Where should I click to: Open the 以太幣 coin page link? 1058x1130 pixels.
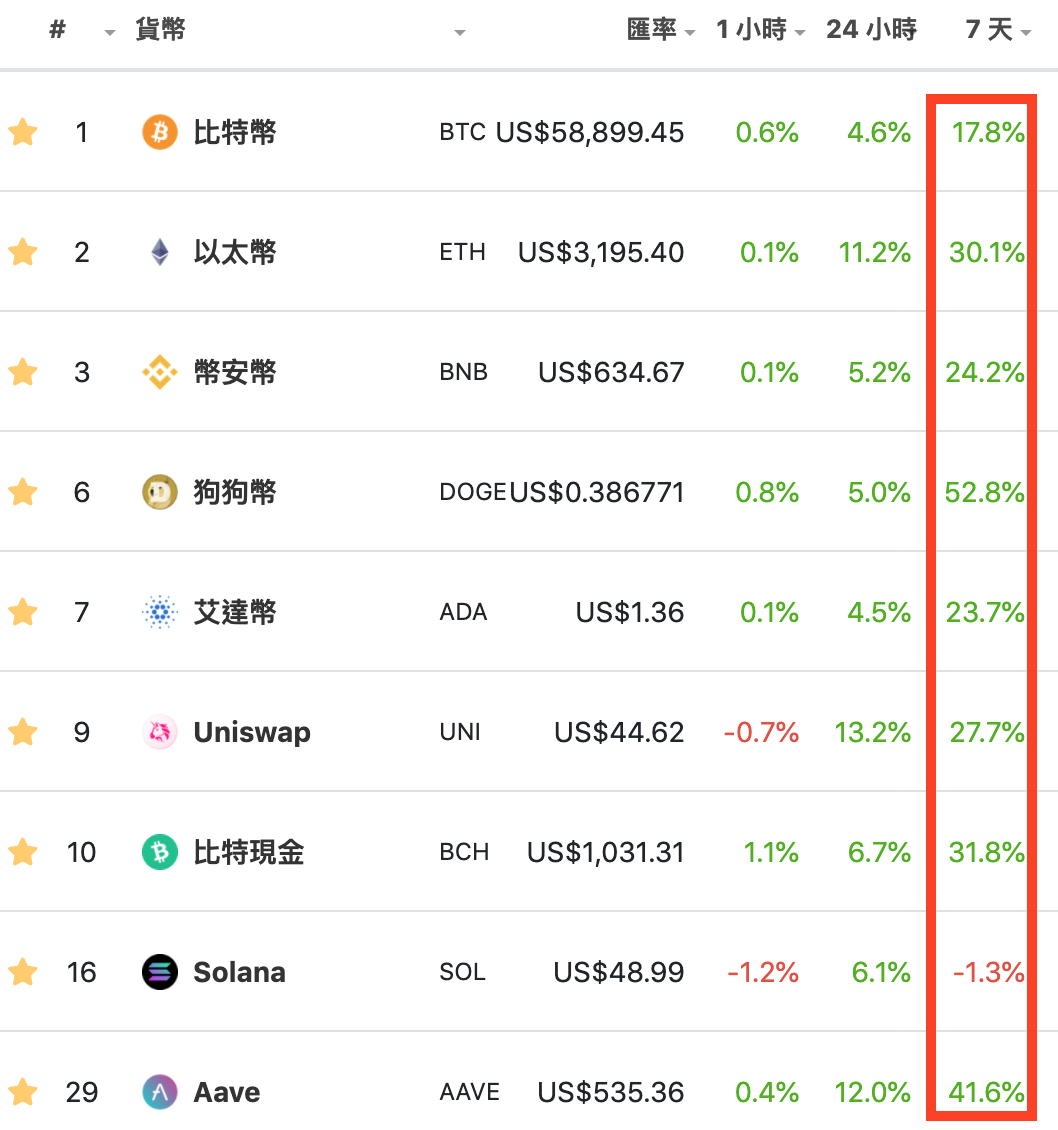pos(235,252)
